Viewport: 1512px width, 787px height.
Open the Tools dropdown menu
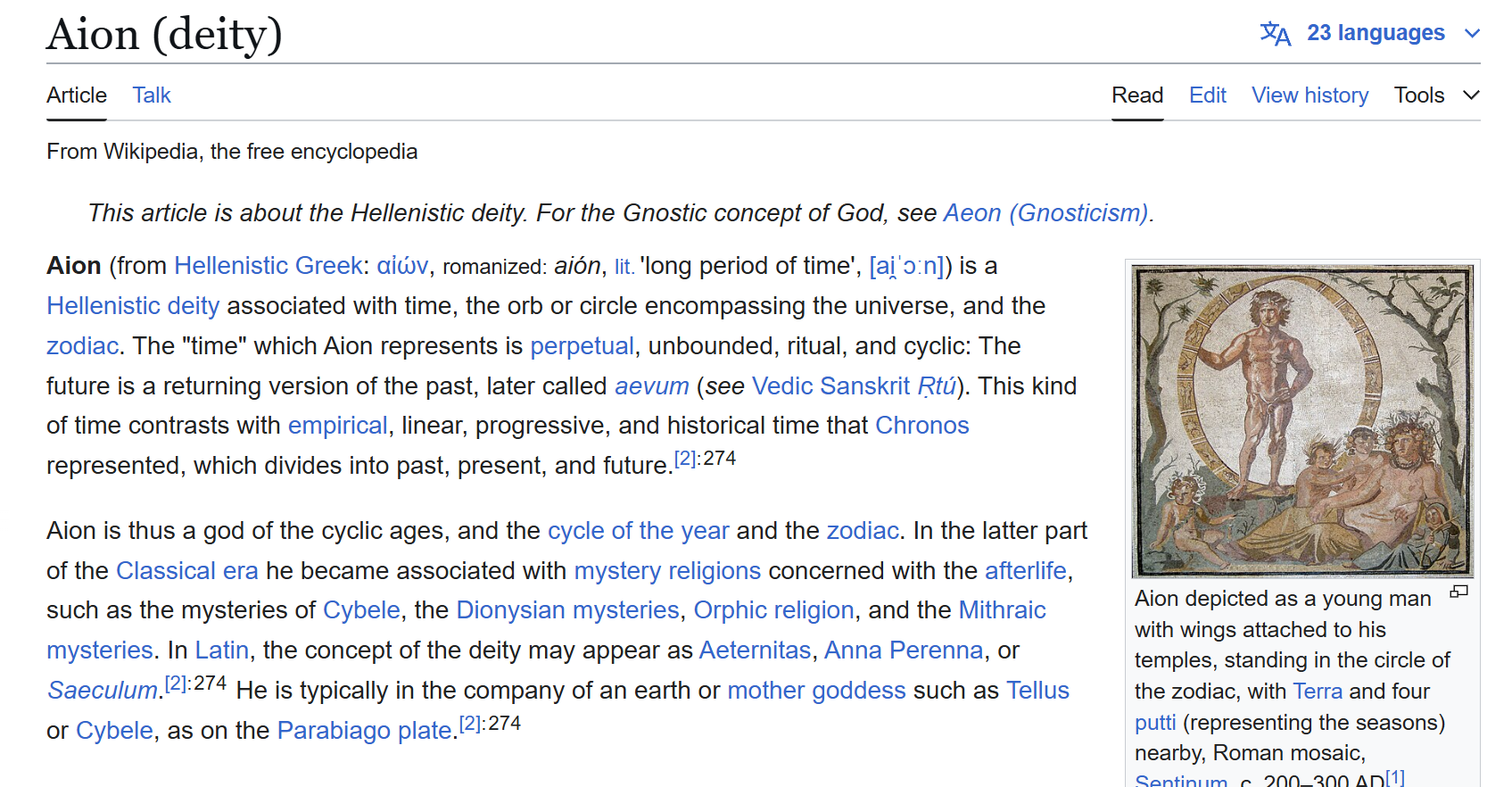[1436, 95]
